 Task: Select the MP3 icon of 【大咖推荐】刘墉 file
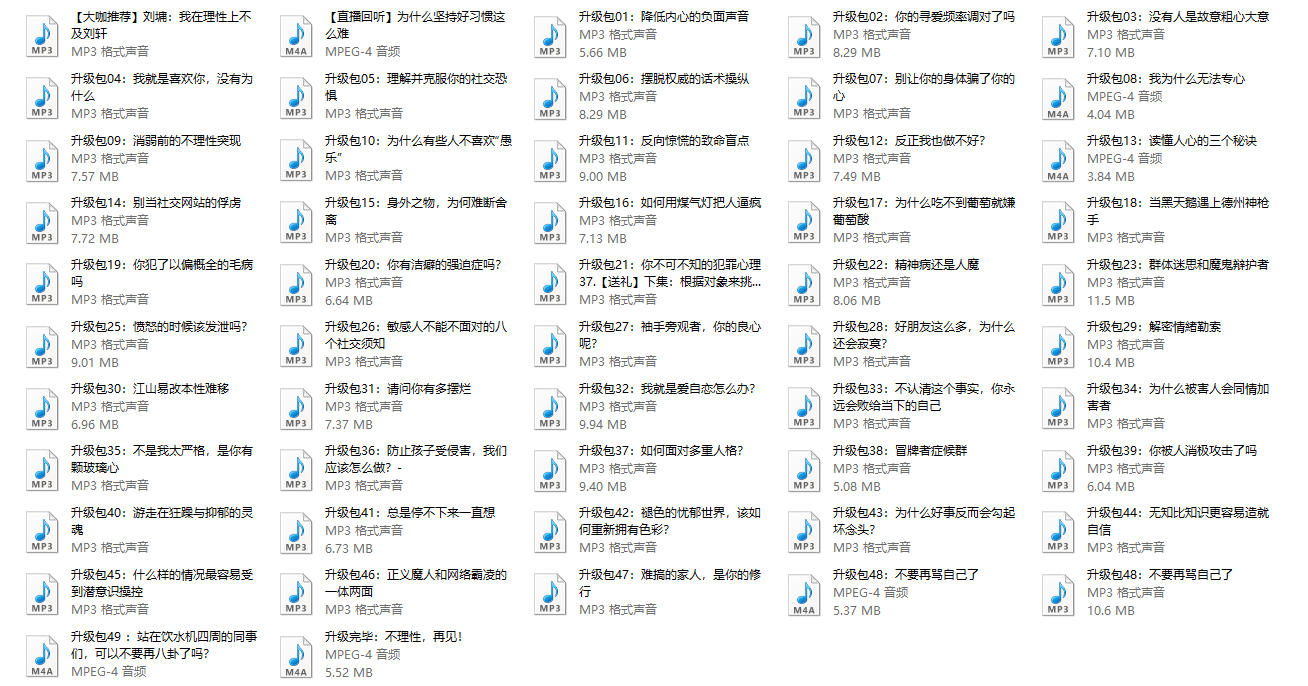tap(41, 35)
